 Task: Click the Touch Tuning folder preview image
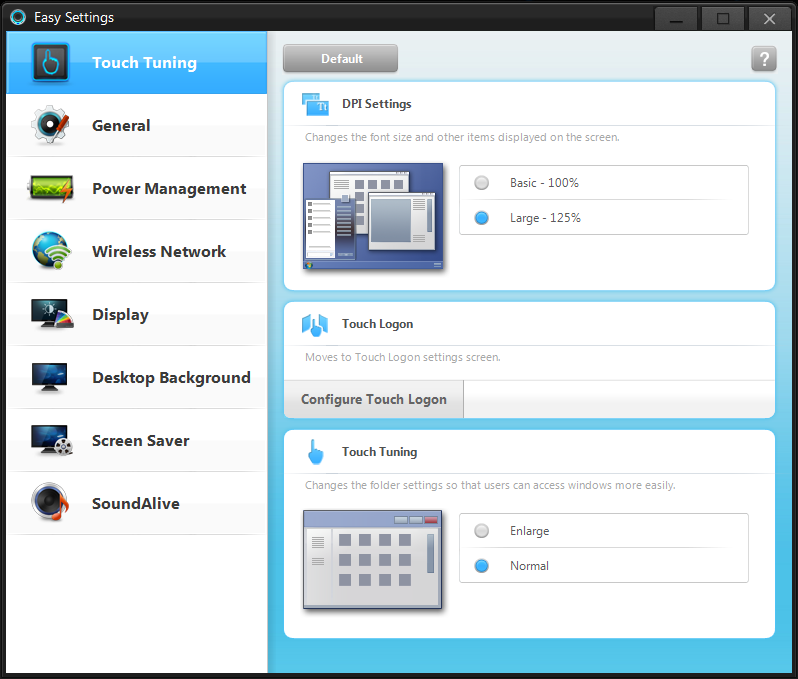[x=373, y=560]
